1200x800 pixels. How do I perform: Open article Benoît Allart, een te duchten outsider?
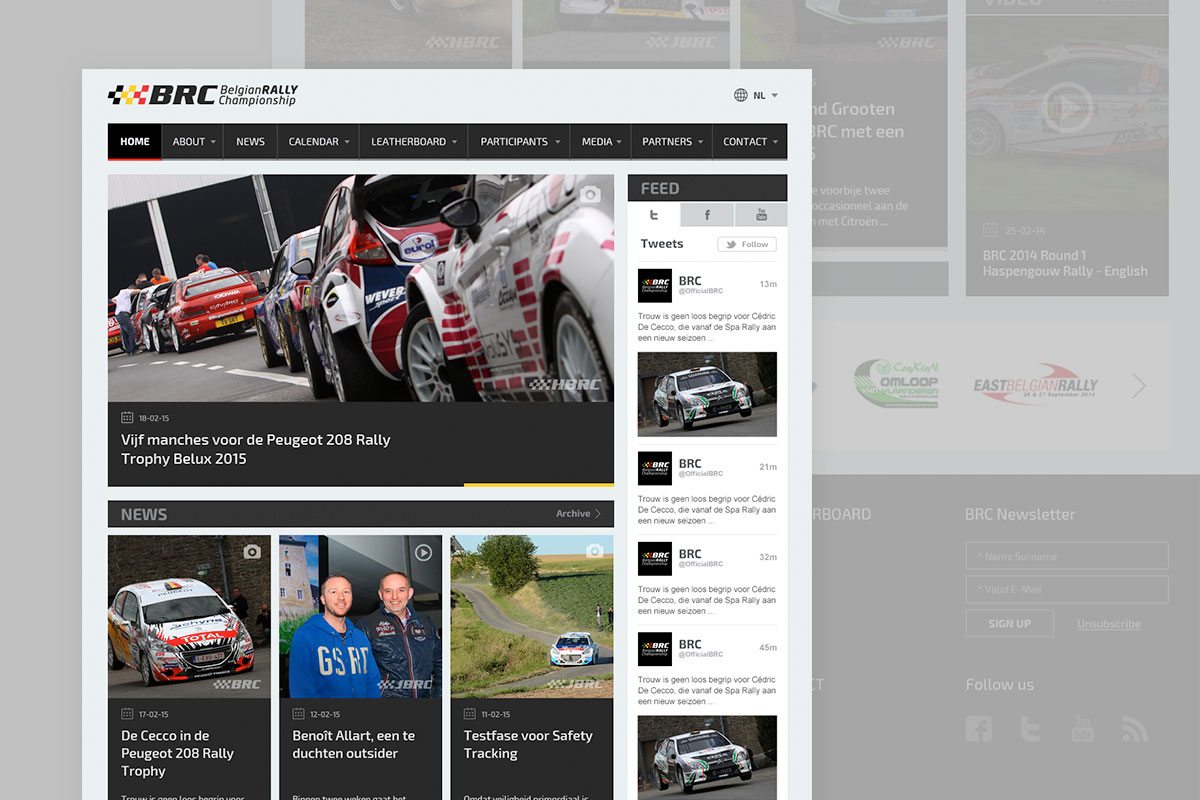click(354, 744)
